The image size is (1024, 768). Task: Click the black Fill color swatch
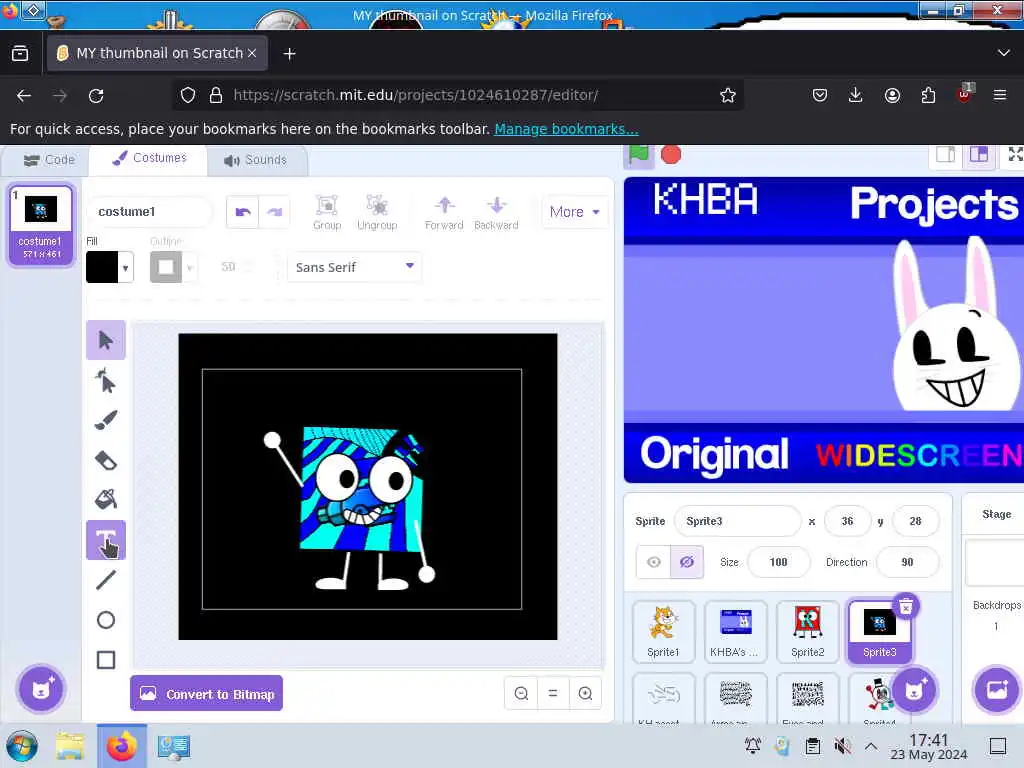point(103,267)
